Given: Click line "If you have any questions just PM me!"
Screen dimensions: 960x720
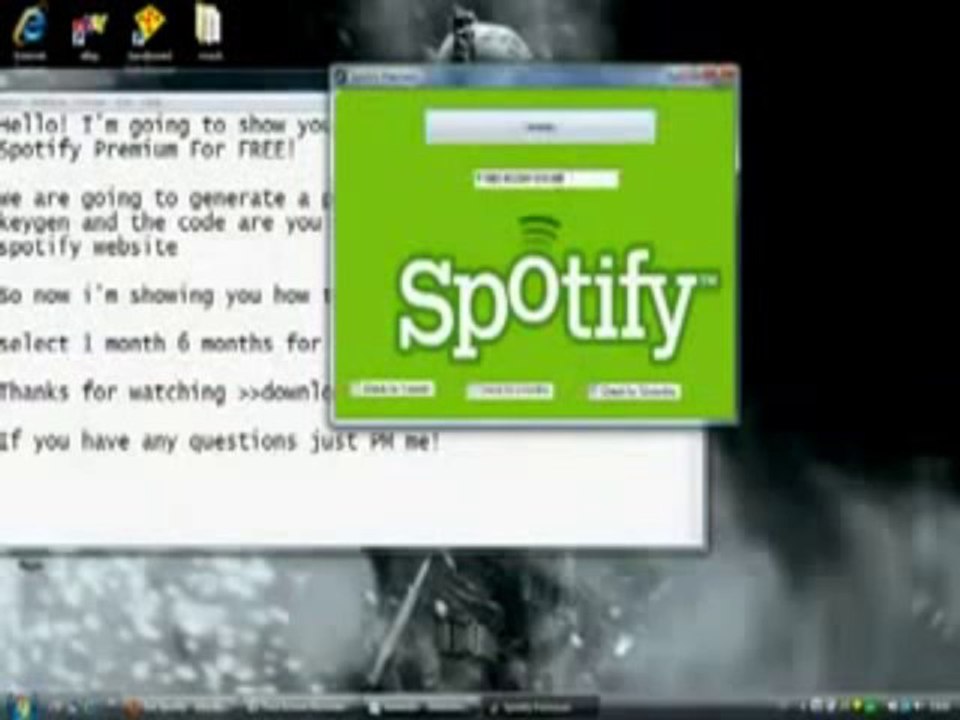Looking at the screenshot, I should pyautogui.click(x=220, y=441).
